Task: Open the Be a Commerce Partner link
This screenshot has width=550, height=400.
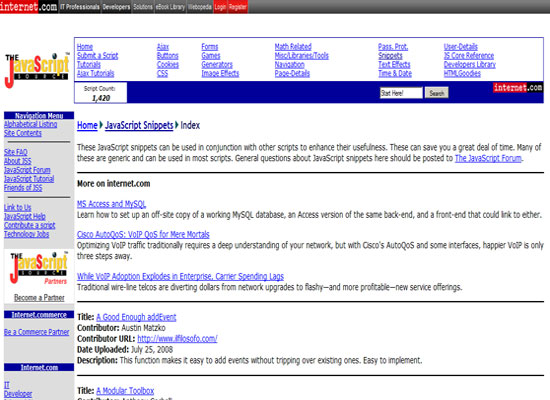Action: coord(36,332)
